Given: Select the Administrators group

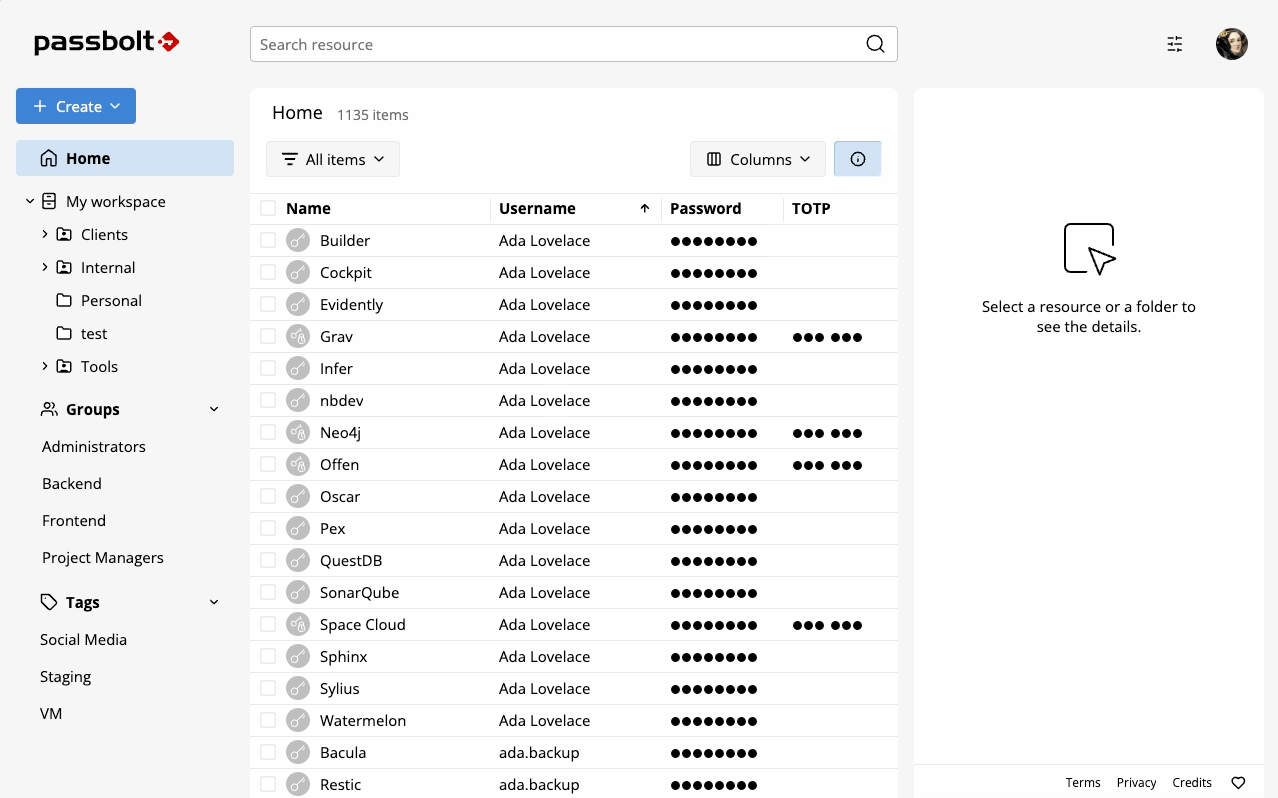Looking at the screenshot, I should 94,446.
